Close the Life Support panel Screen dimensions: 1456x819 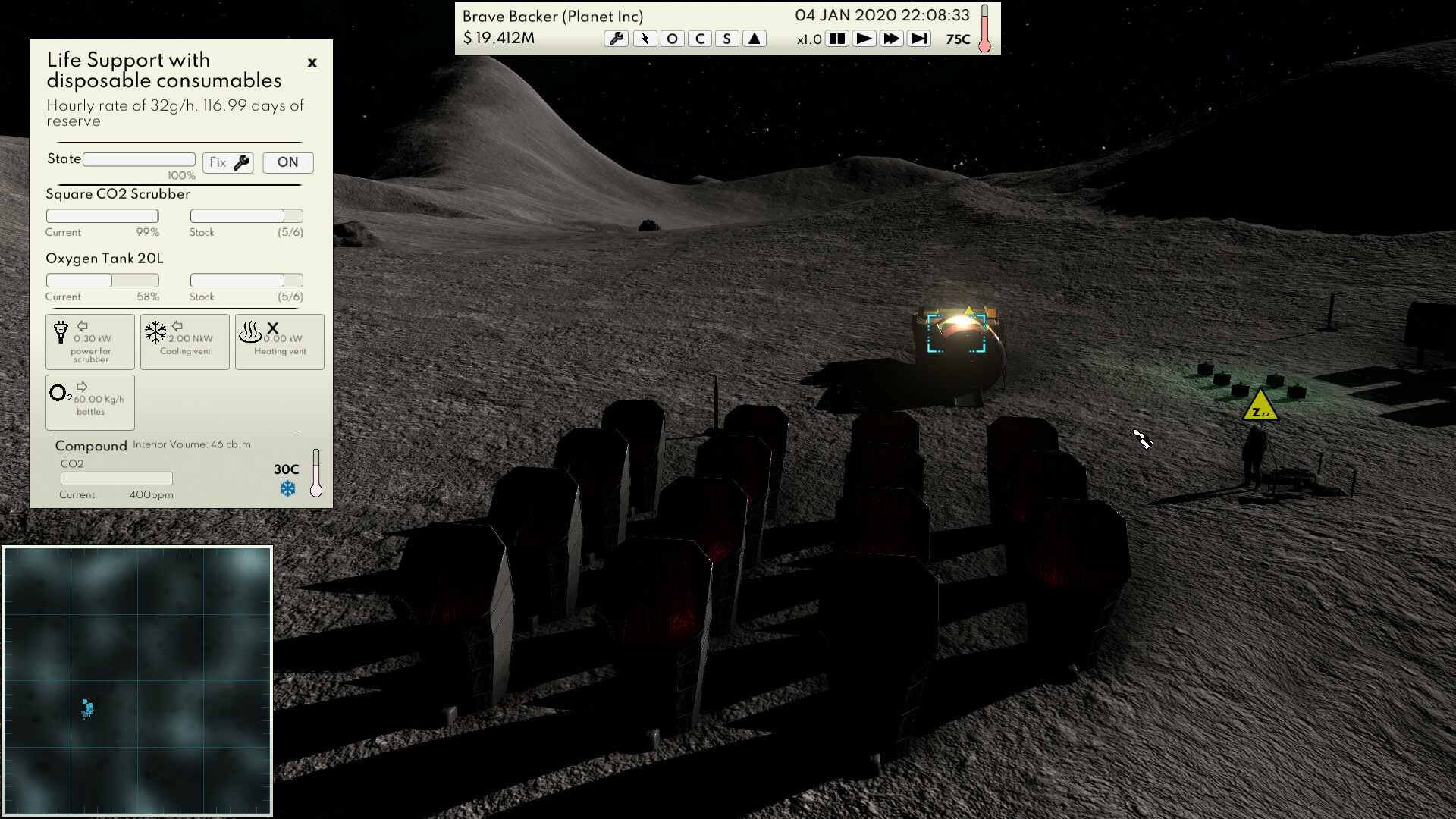coord(312,63)
